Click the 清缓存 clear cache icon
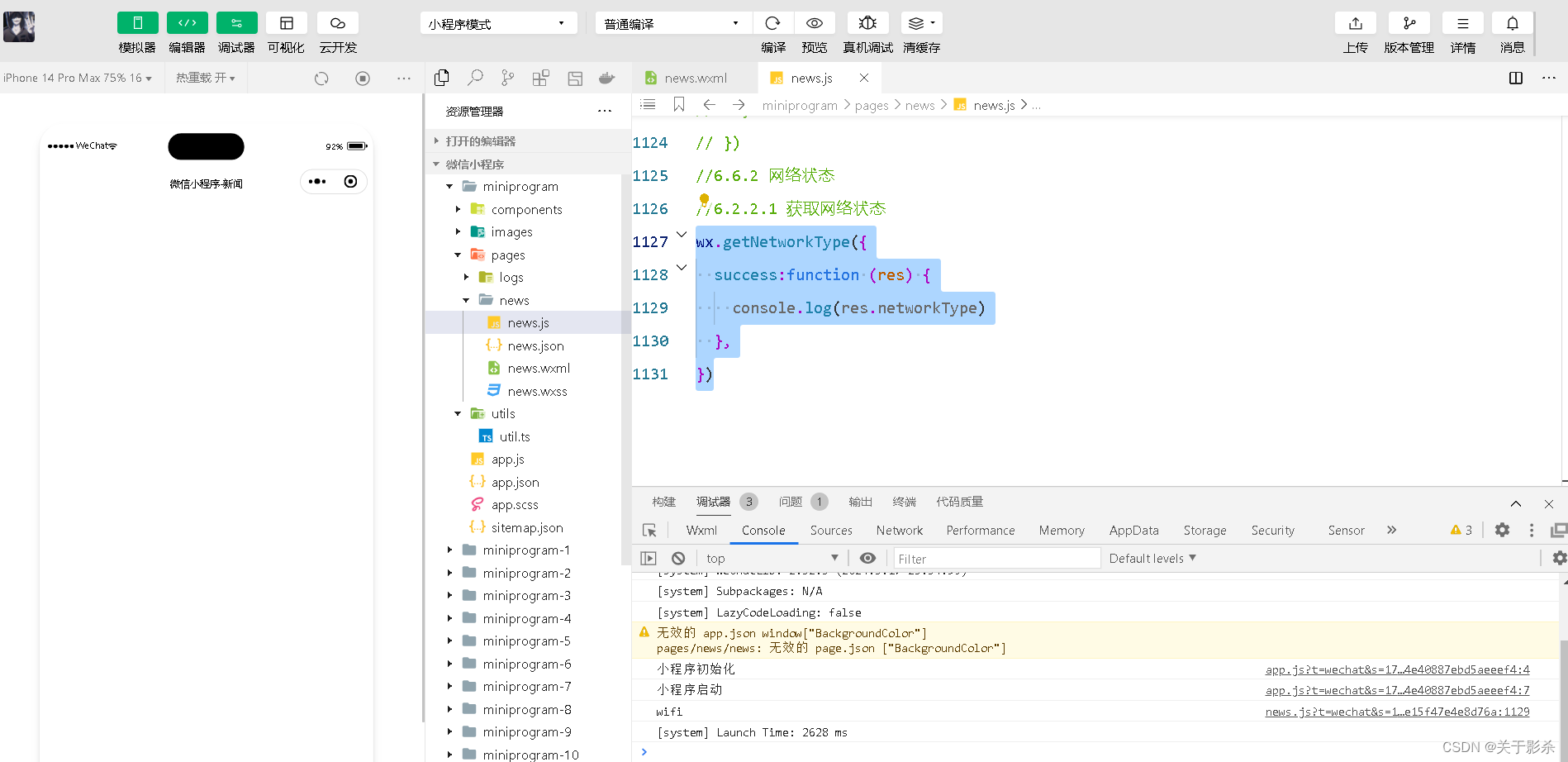The height and width of the screenshot is (762, 1568). click(921, 23)
